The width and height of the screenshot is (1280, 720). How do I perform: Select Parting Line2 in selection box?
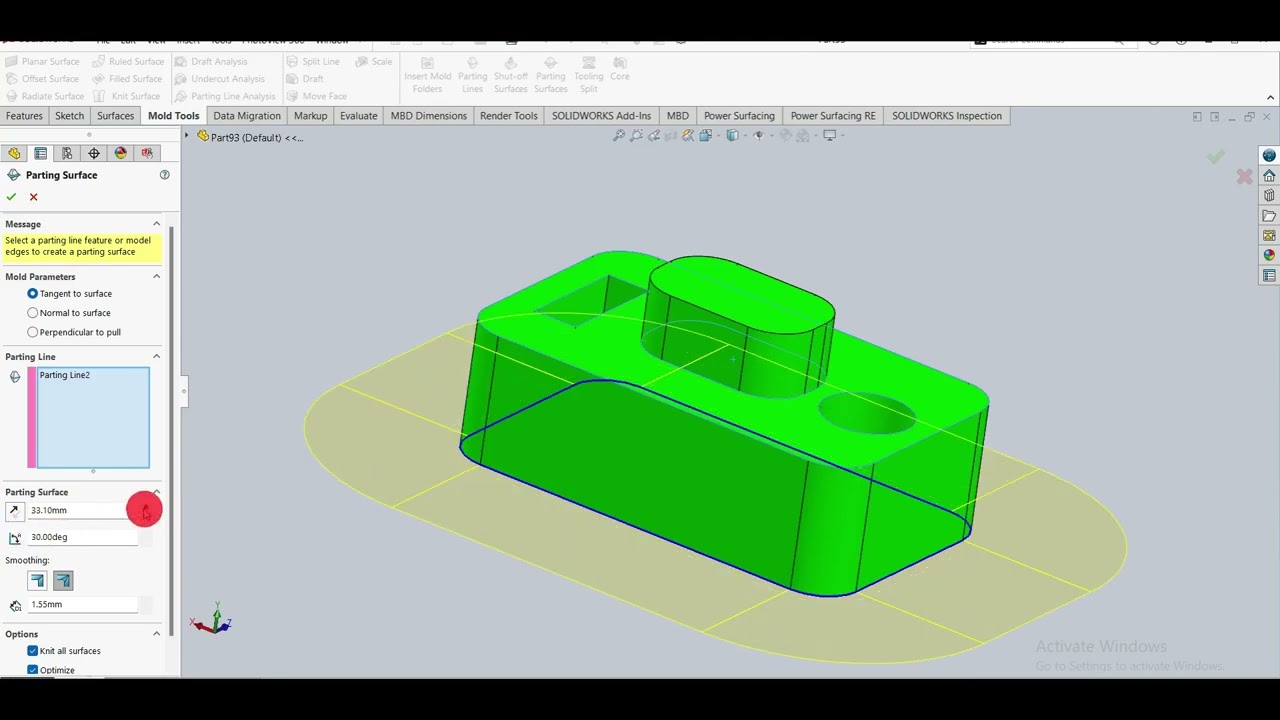tap(65, 375)
